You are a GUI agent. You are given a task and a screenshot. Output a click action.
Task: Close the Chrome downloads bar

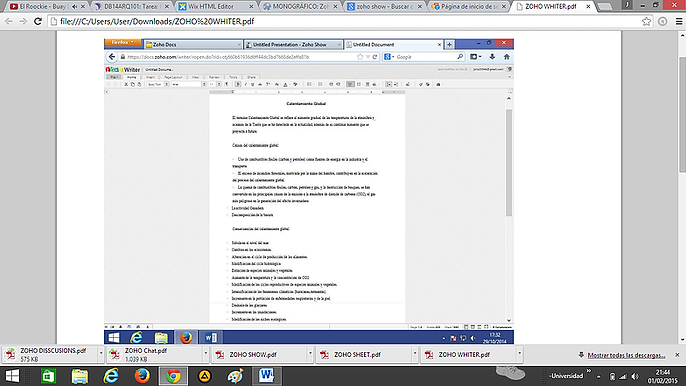[x=677, y=355]
